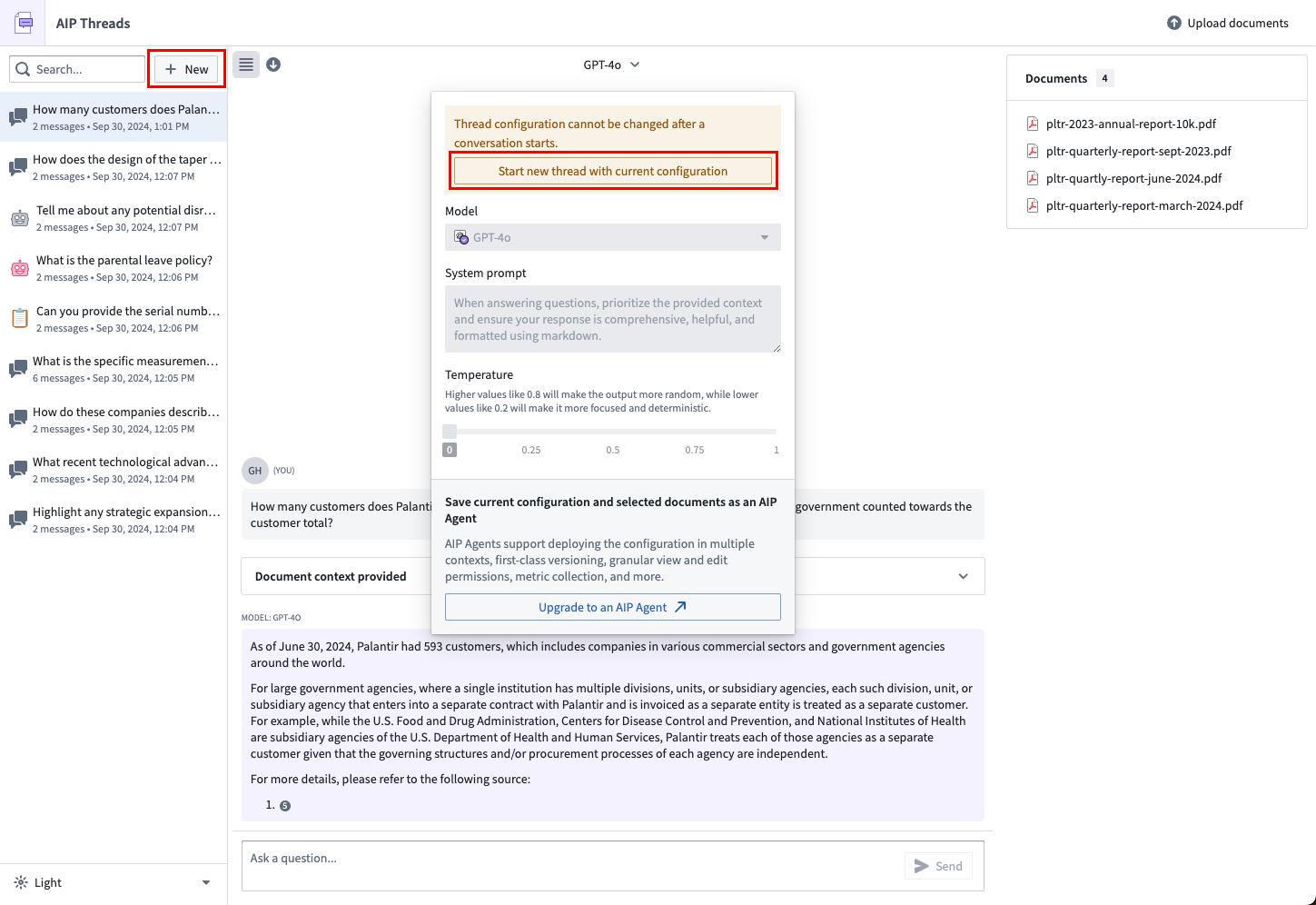Viewport: 1316px width, 905px height.
Task: Open the 'Can you provide the serial numb…' thread
Action: point(114,319)
